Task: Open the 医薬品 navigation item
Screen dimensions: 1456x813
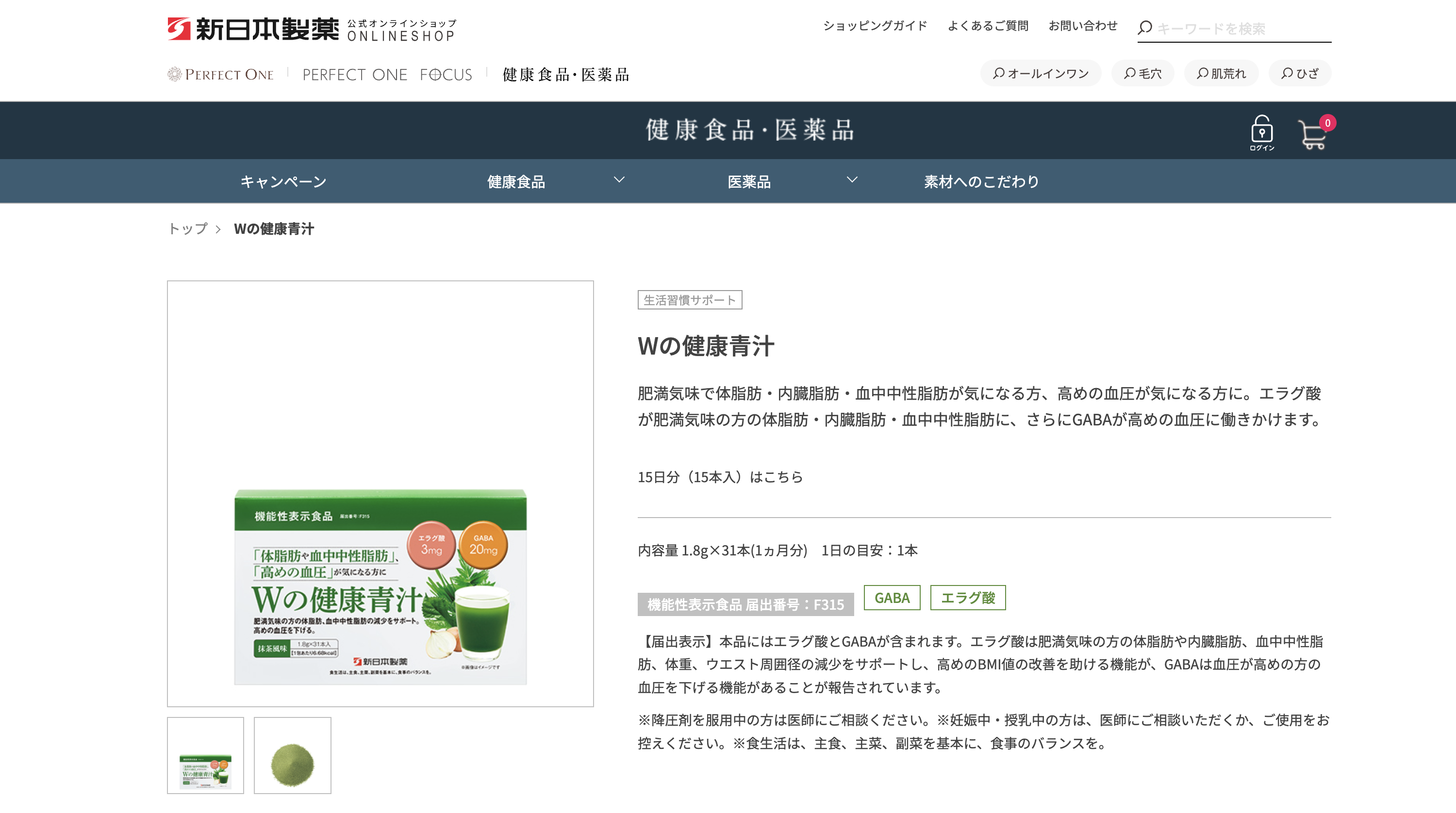Action: [x=749, y=181]
